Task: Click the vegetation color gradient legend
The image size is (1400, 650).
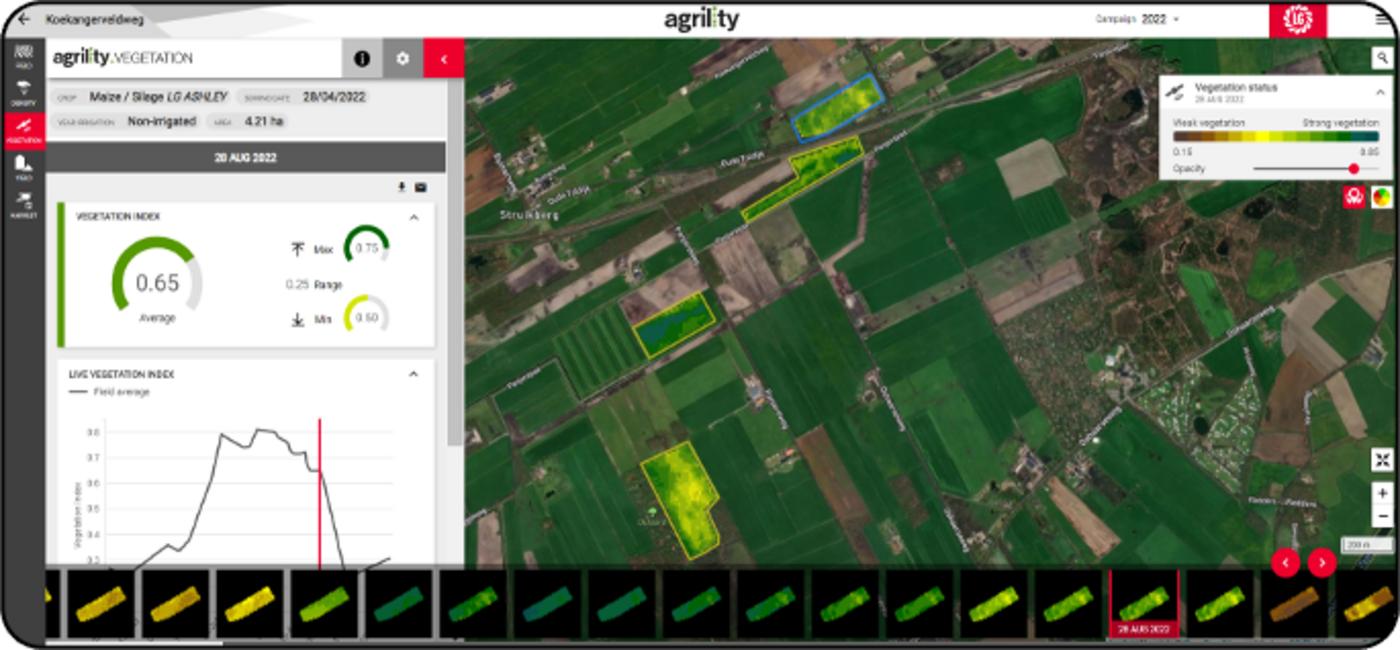Action: point(1276,136)
